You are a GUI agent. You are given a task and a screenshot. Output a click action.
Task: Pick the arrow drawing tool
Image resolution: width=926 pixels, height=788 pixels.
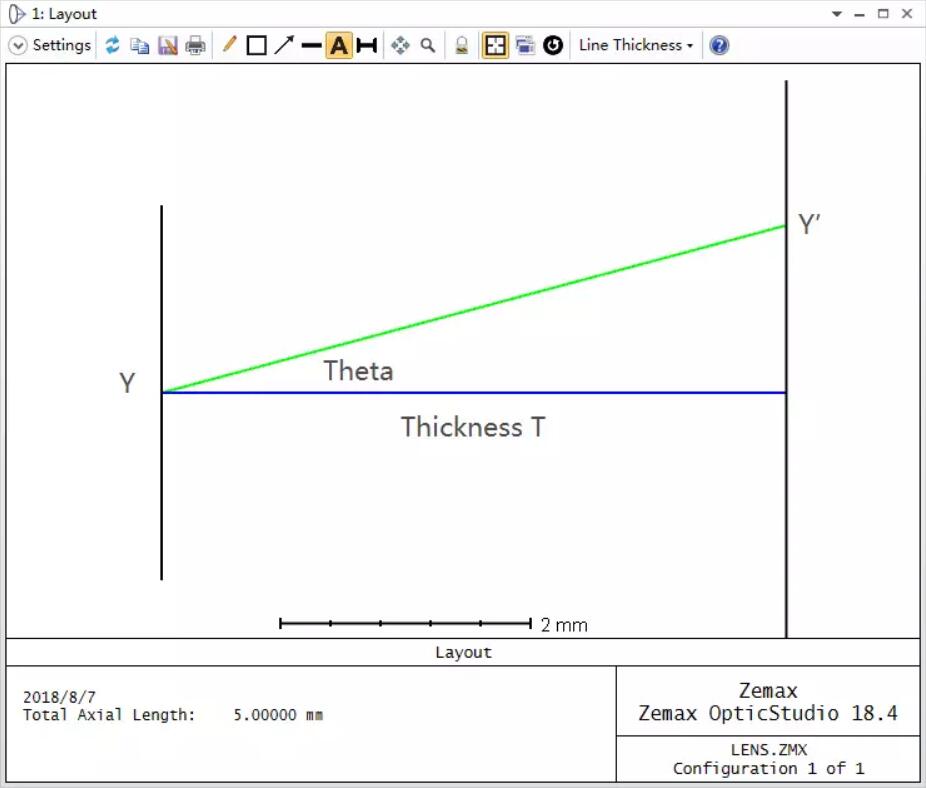pos(284,45)
